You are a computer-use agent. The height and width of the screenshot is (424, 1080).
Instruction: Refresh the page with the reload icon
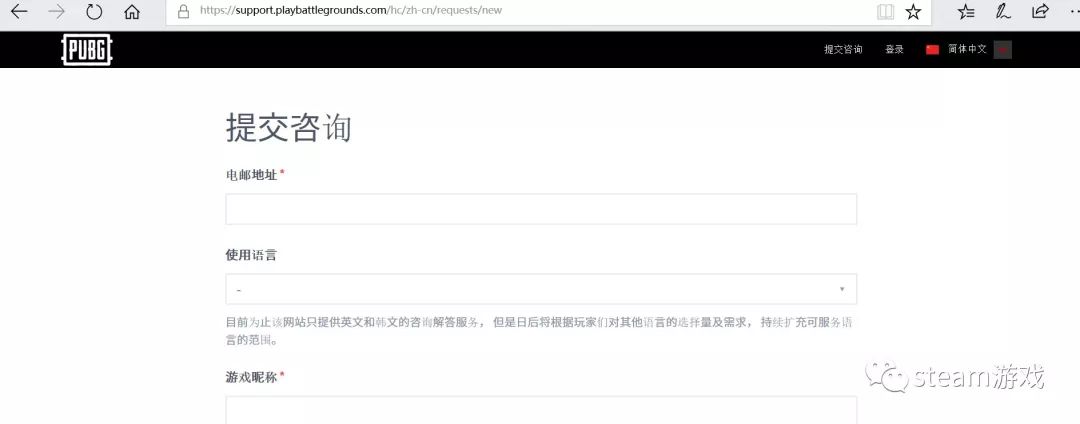coord(94,12)
